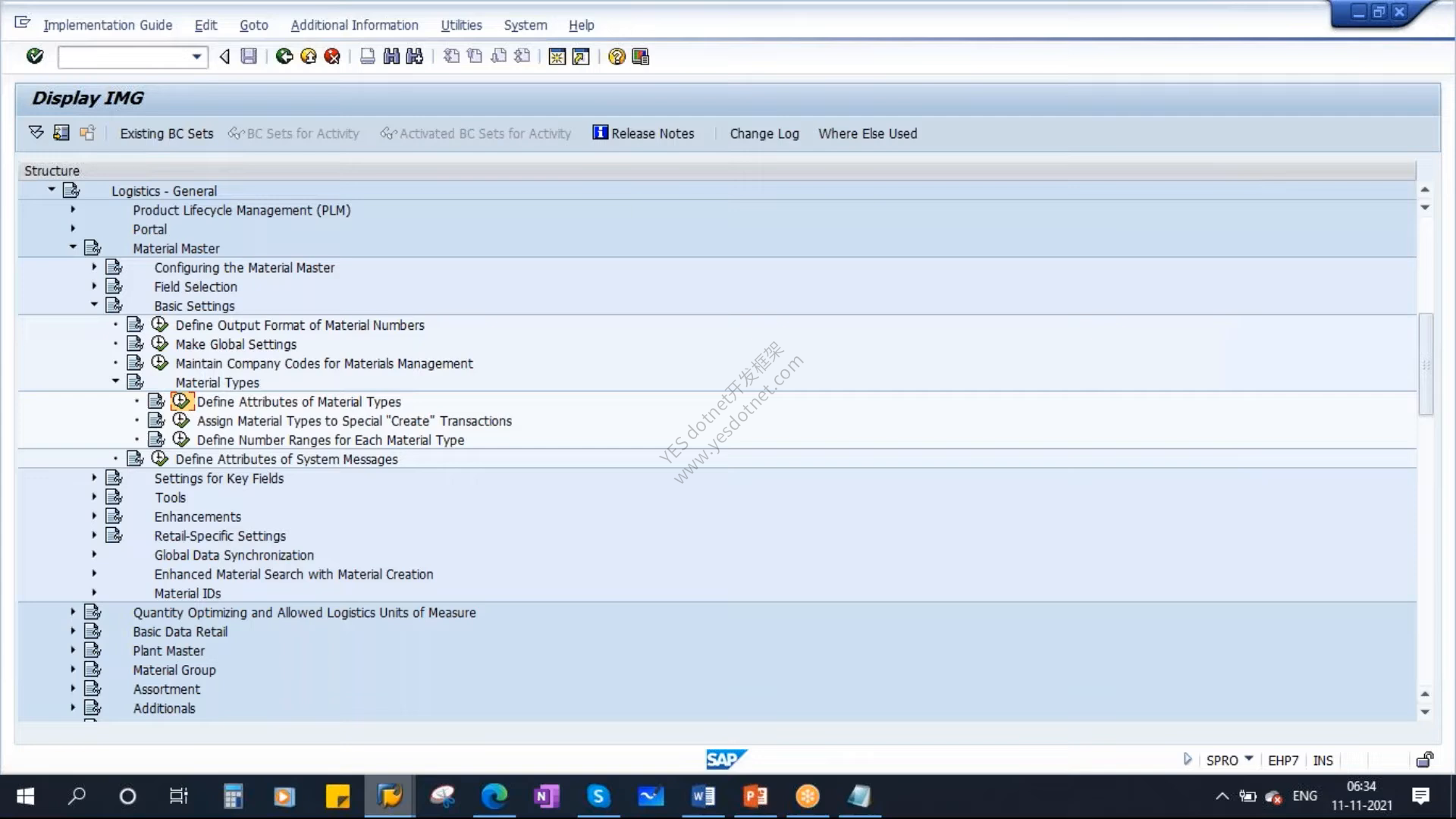The image size is (1456, 819).
Task: Click the red Cancel icon
Action: point(332,56)
